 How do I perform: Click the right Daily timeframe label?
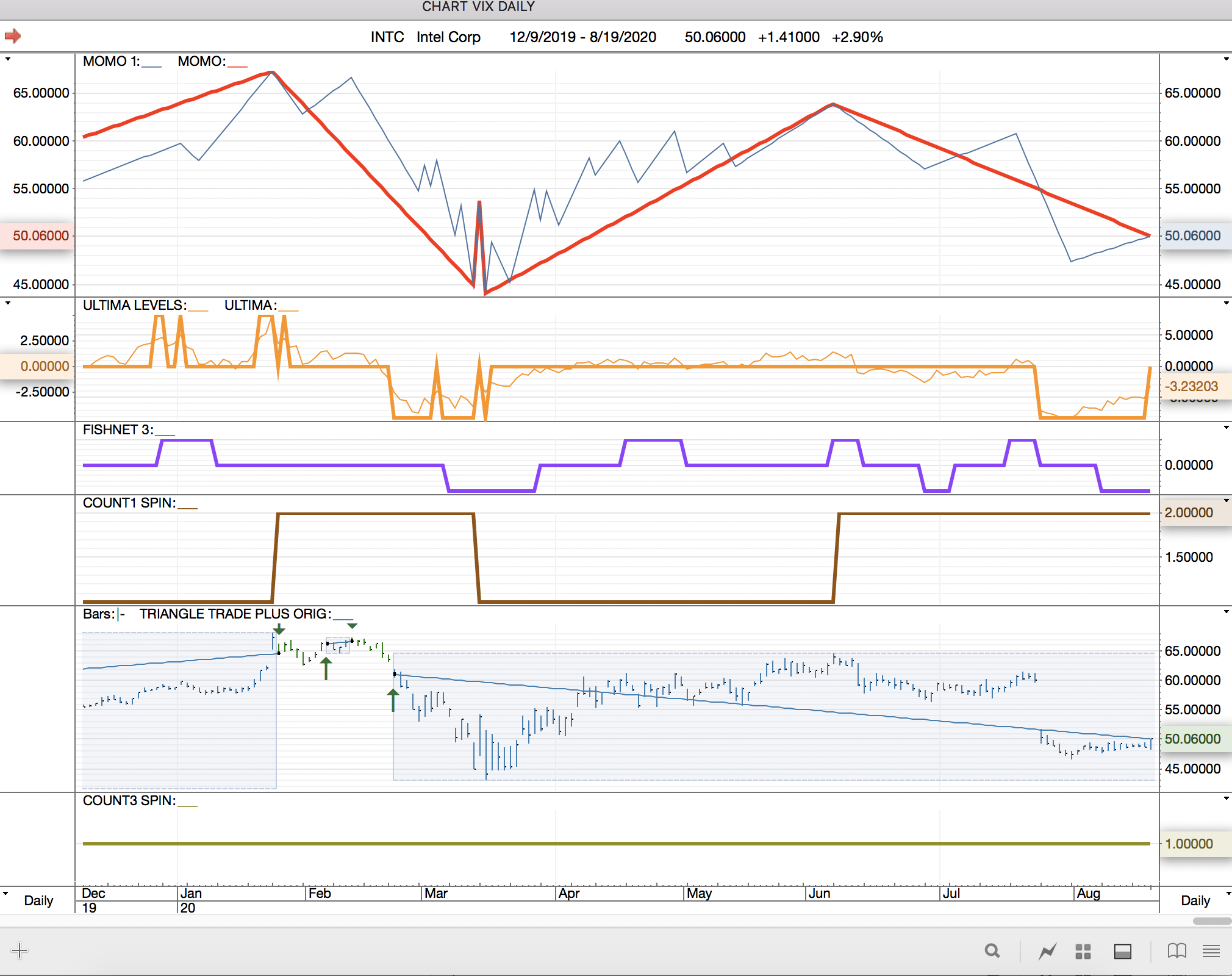(x=1195, y=900)
